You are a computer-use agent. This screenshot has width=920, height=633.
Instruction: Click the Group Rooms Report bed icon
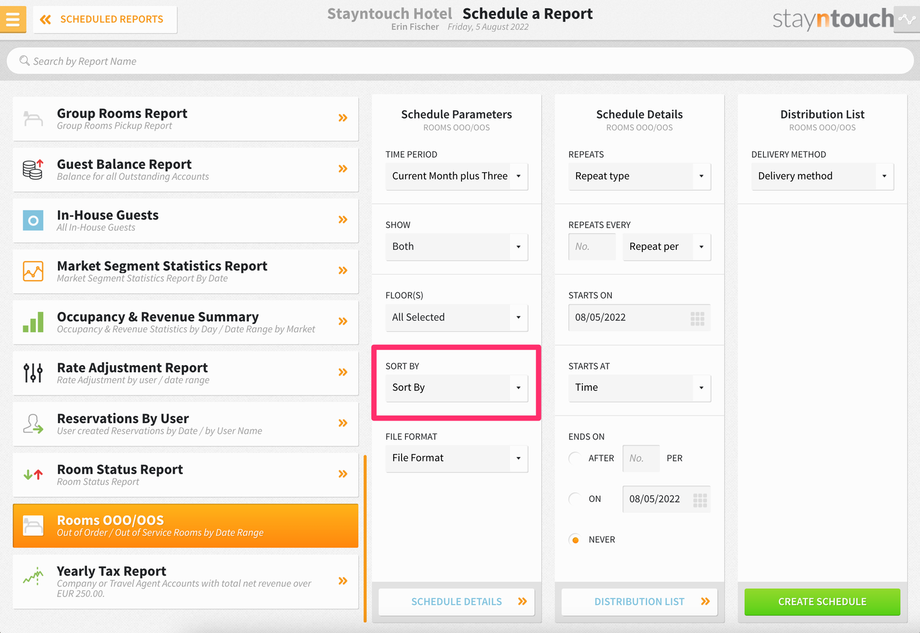point(33,119)
